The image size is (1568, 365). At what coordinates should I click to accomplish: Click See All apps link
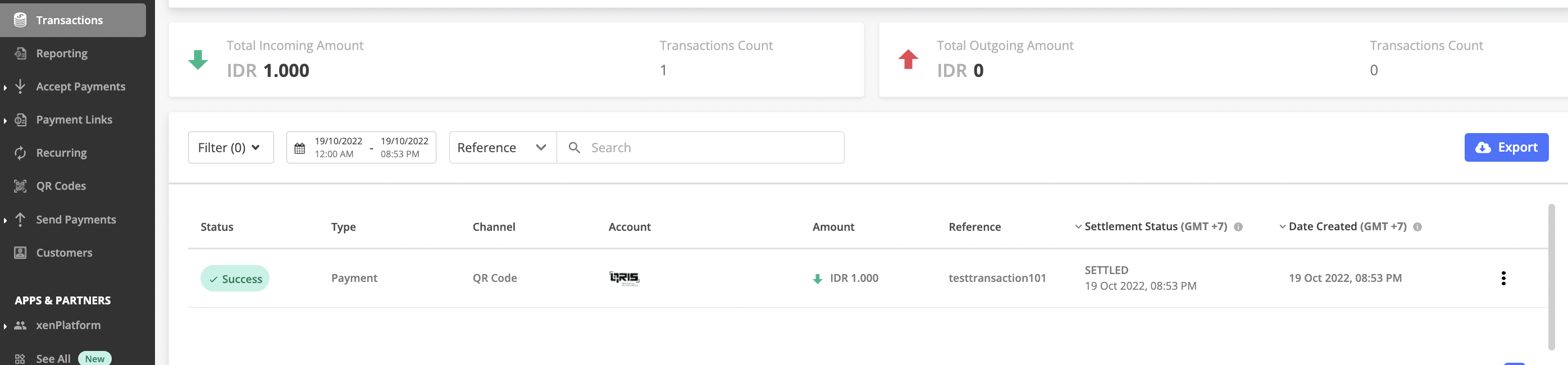pos(53,358)
